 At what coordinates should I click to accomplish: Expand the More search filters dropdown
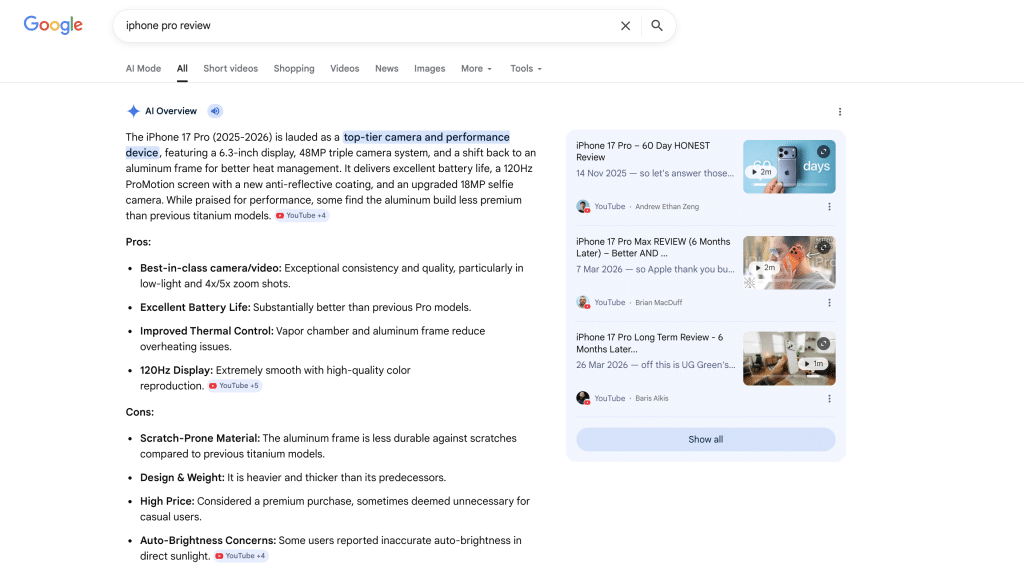click(x=477, y=69)
